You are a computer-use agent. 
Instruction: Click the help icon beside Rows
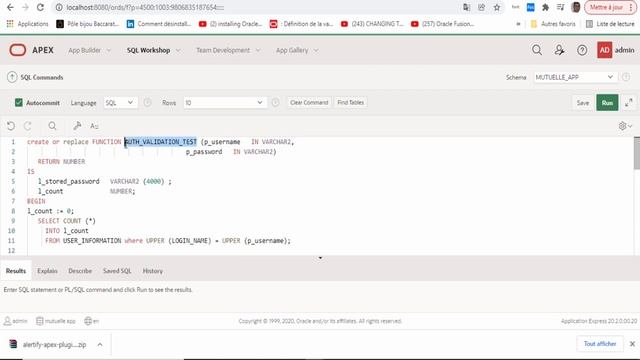276,102
